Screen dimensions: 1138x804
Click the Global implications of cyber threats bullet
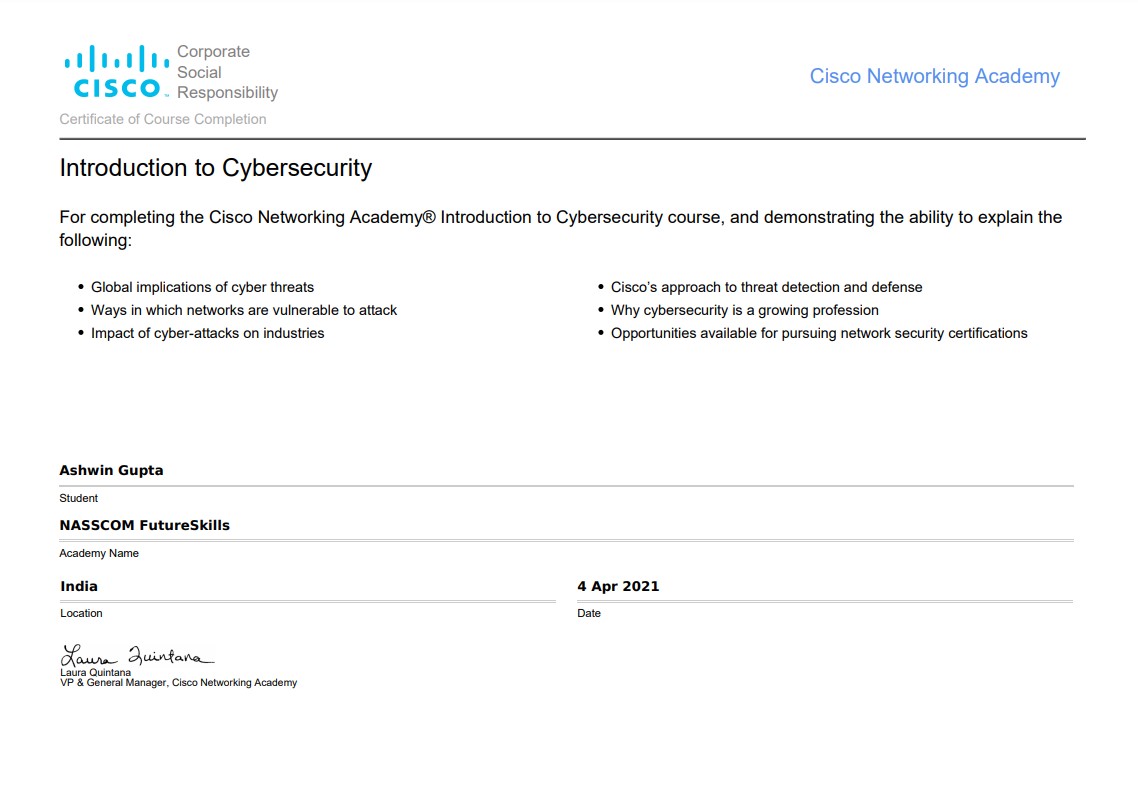tap(202, 287)
